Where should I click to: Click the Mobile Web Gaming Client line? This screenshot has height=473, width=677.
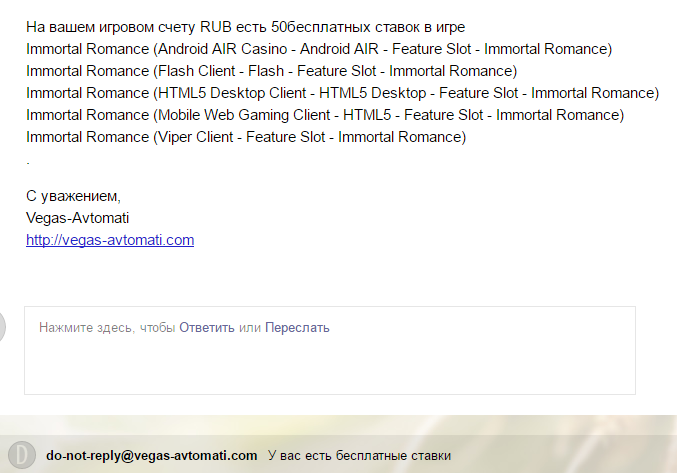pyautogui.click(x=325, y=115)
